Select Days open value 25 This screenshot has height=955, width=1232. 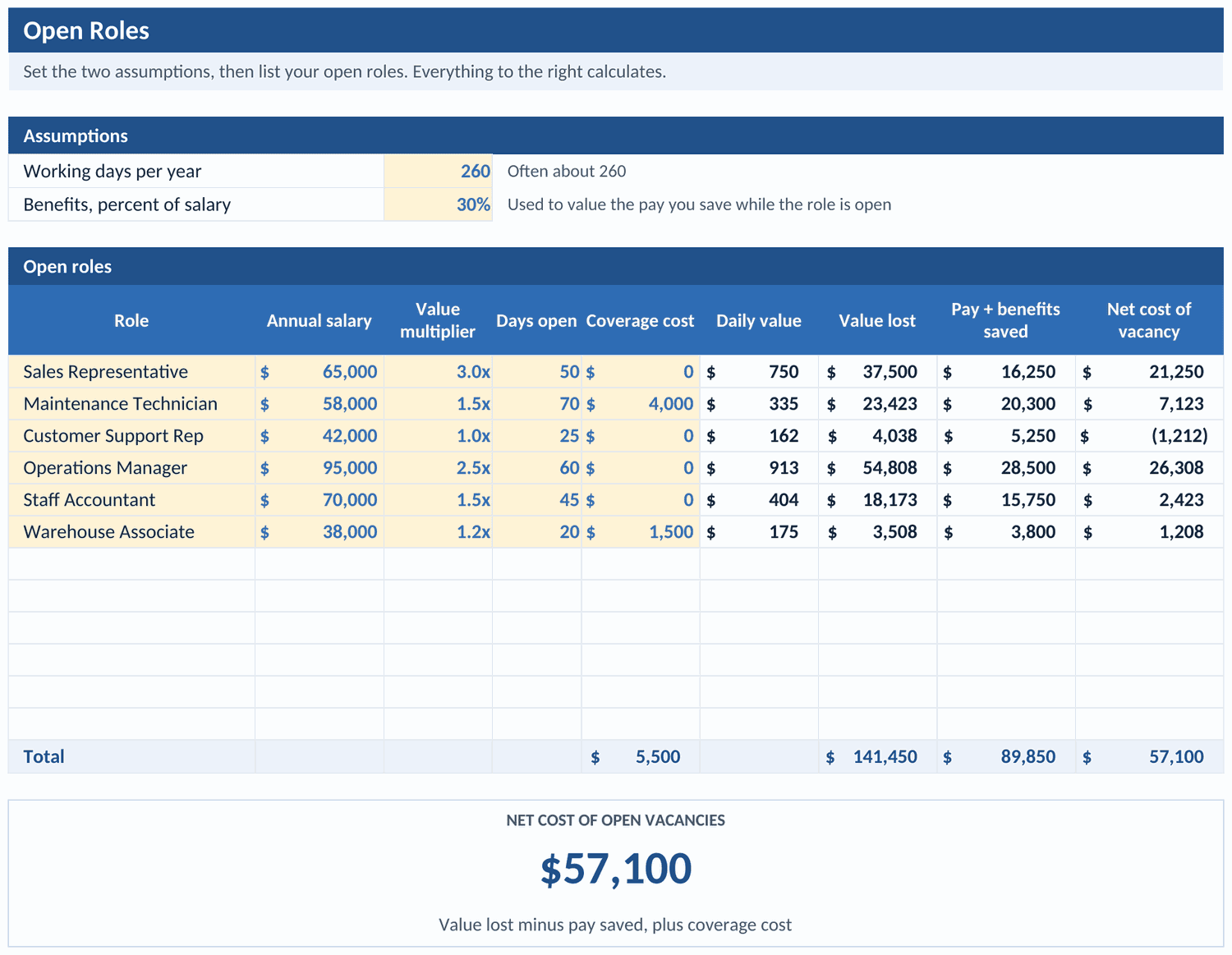537,435
